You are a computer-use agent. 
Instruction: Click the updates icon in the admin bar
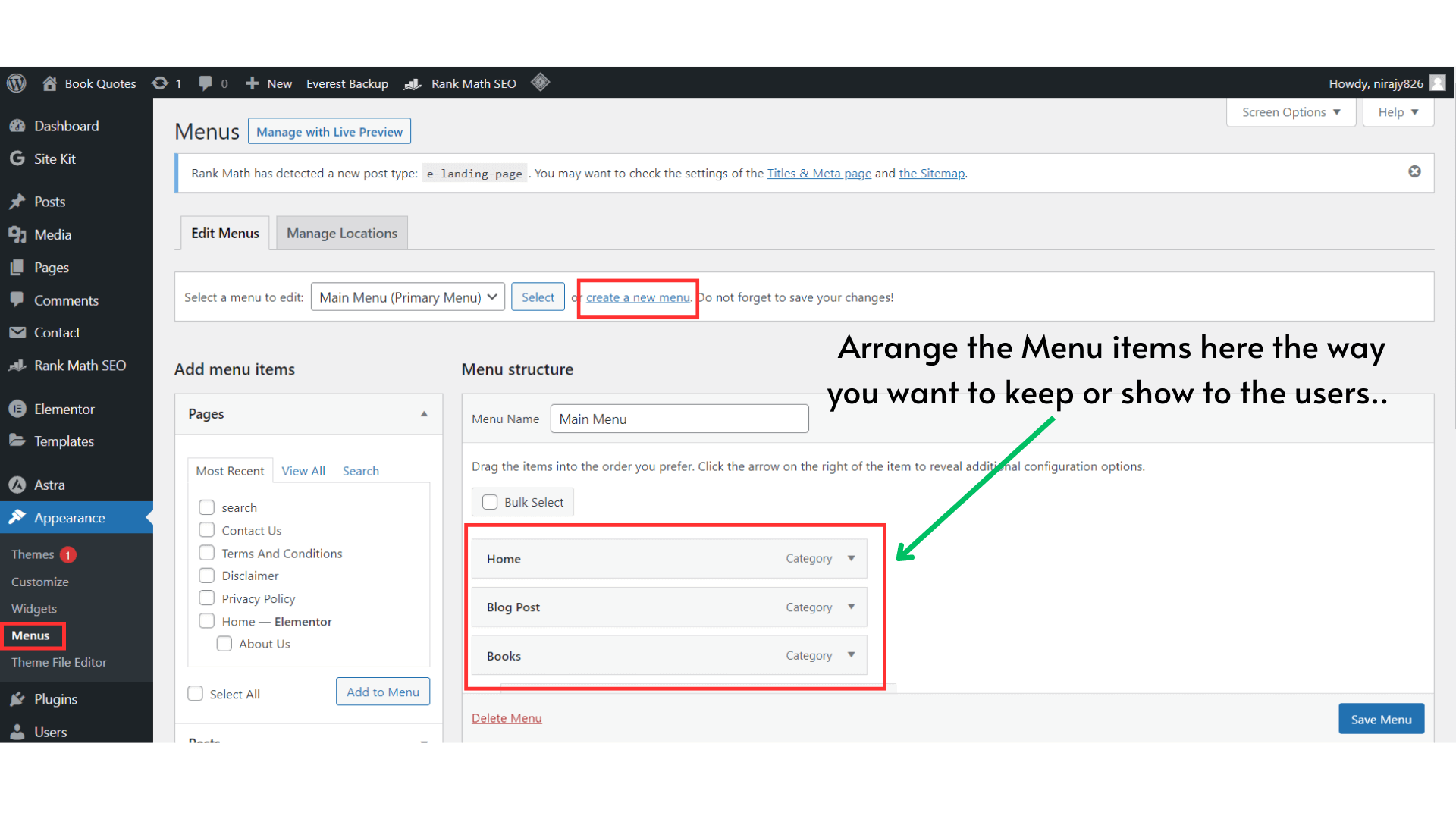pyautogui.click(x=161, y=83)
